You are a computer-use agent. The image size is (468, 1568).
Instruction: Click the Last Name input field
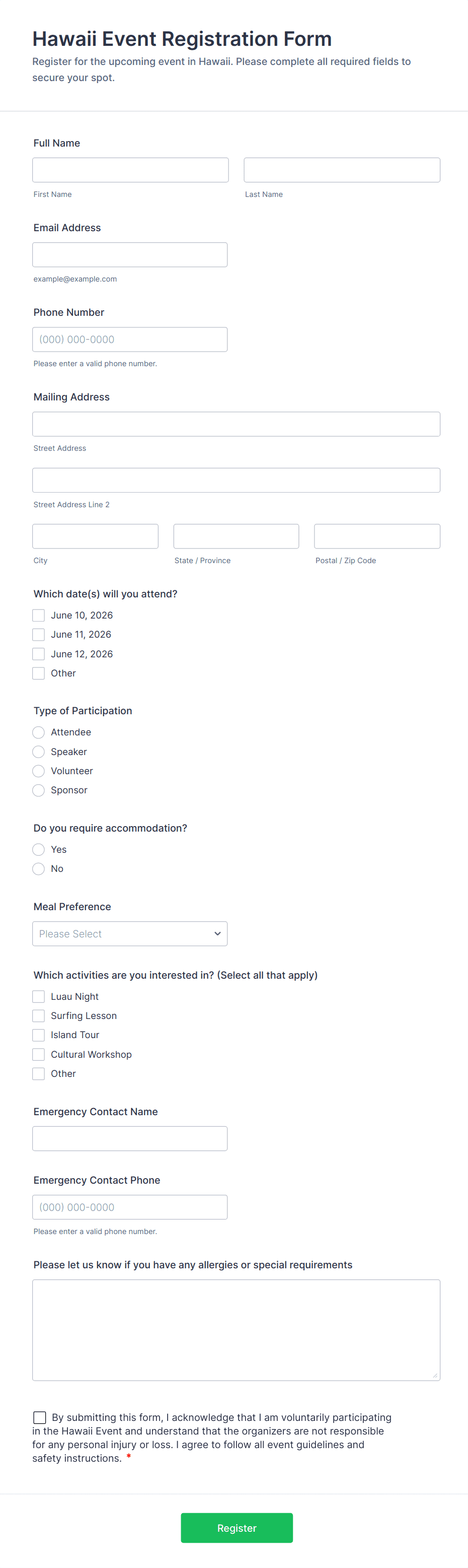point(342,170)
